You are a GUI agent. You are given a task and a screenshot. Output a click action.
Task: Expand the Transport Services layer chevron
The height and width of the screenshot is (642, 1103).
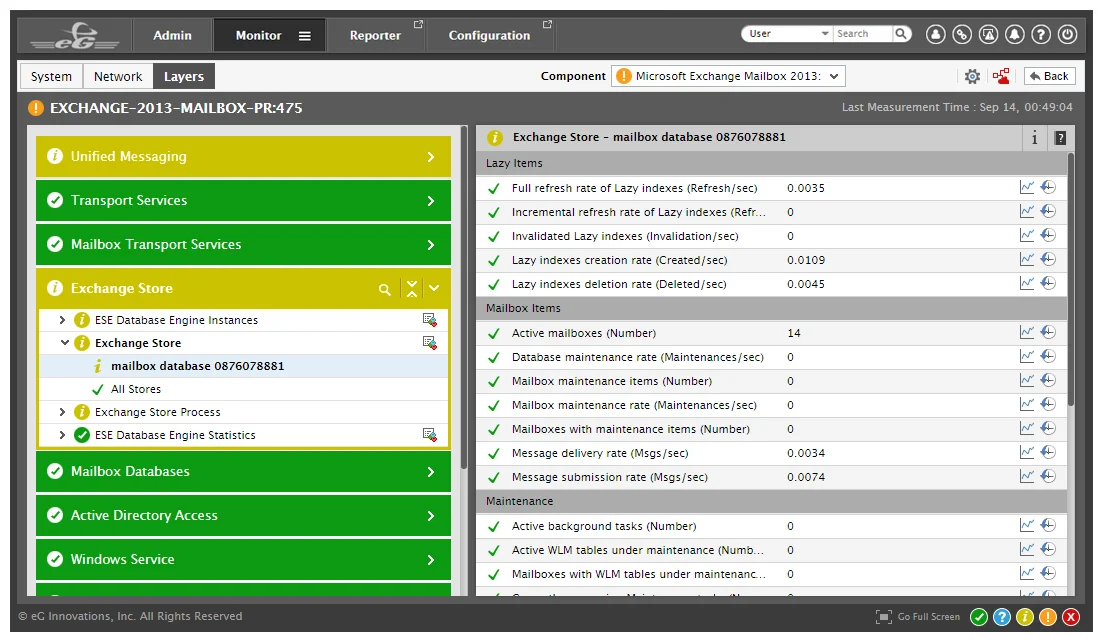pos(431,201)
